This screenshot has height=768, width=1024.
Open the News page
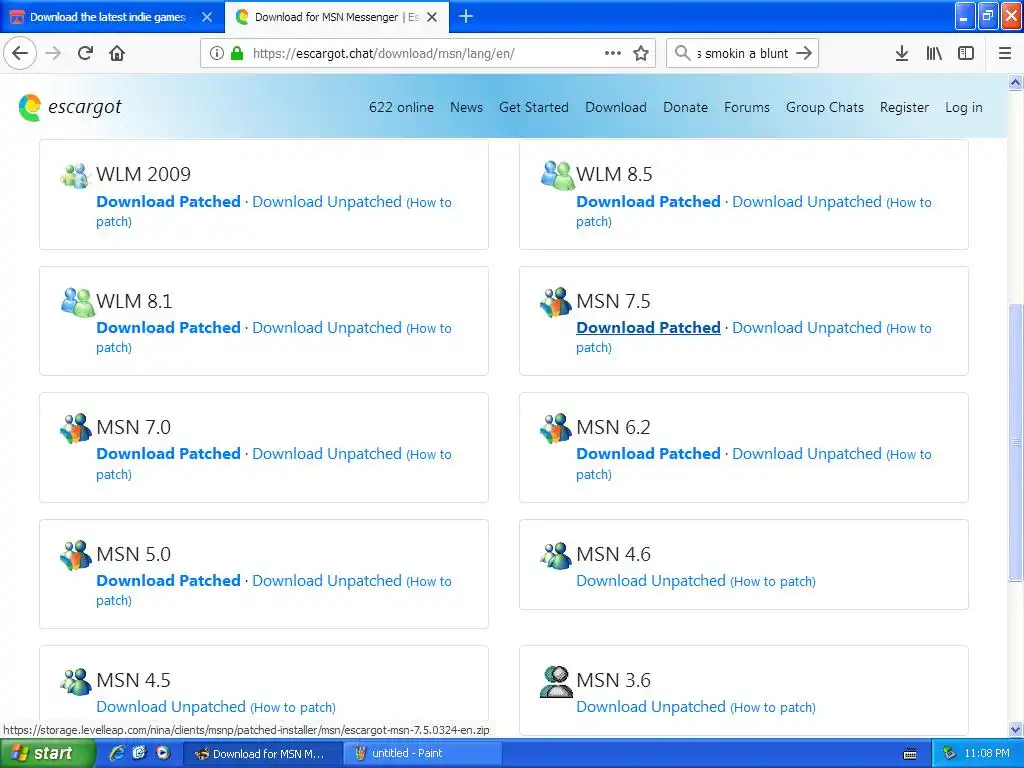point(466,107)
